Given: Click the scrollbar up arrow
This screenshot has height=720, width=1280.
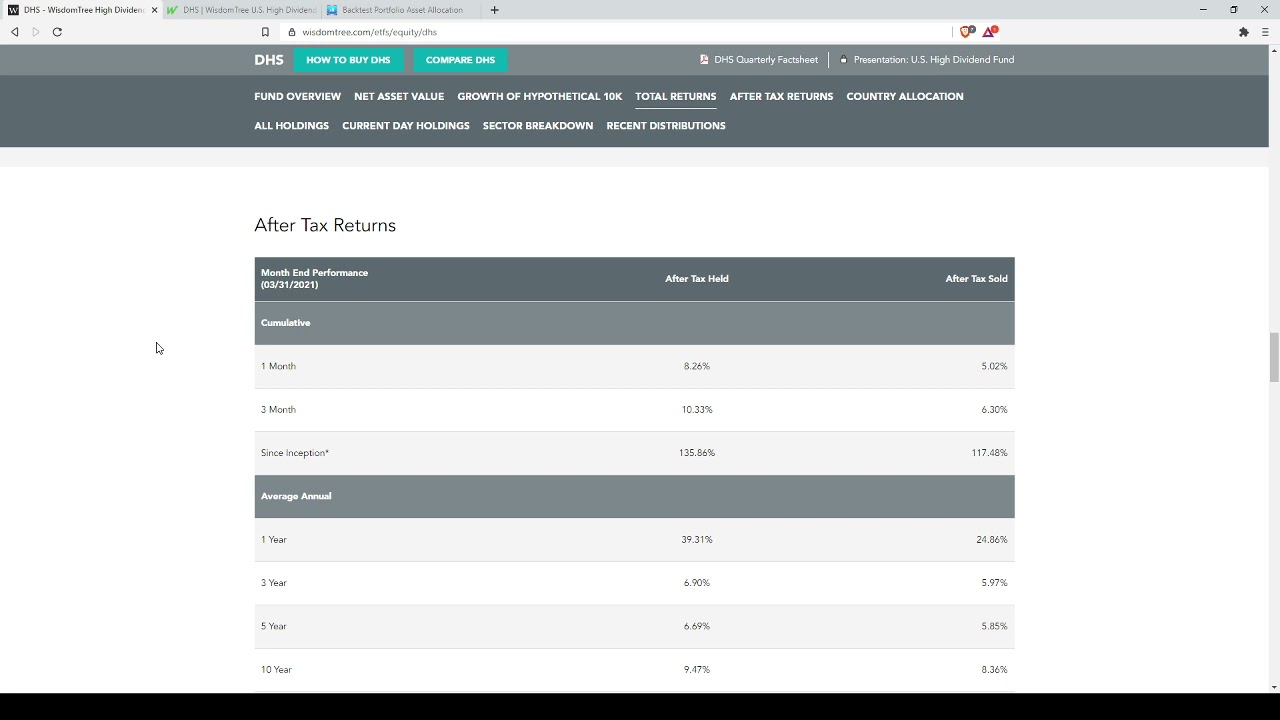Looking at the screenshot, I should [1274, 50].
